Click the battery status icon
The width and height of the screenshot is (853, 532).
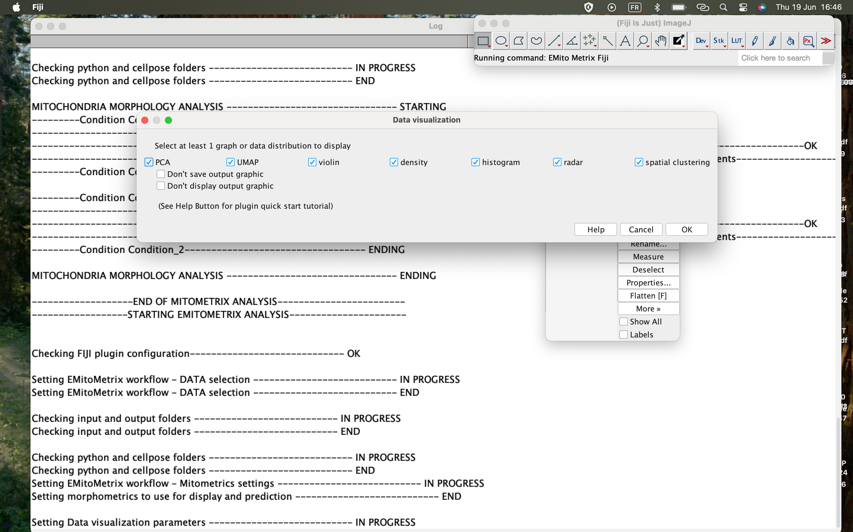coord(678,7)
